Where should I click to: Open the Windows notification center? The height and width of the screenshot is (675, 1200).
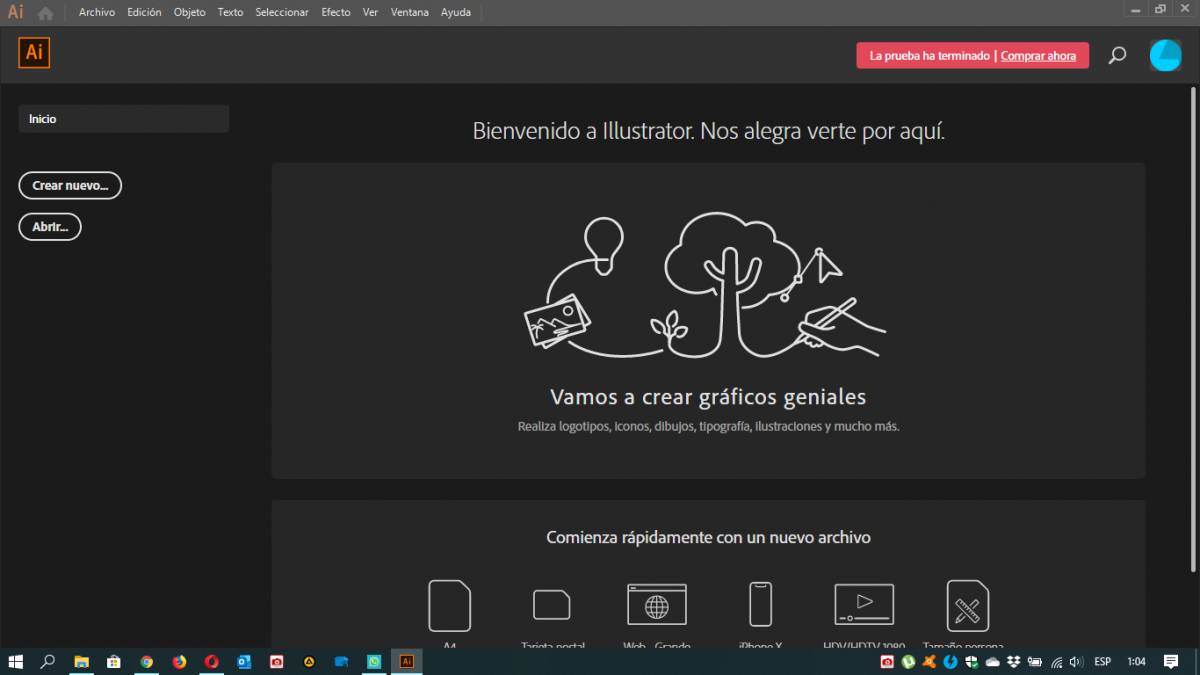[1171, 662]
